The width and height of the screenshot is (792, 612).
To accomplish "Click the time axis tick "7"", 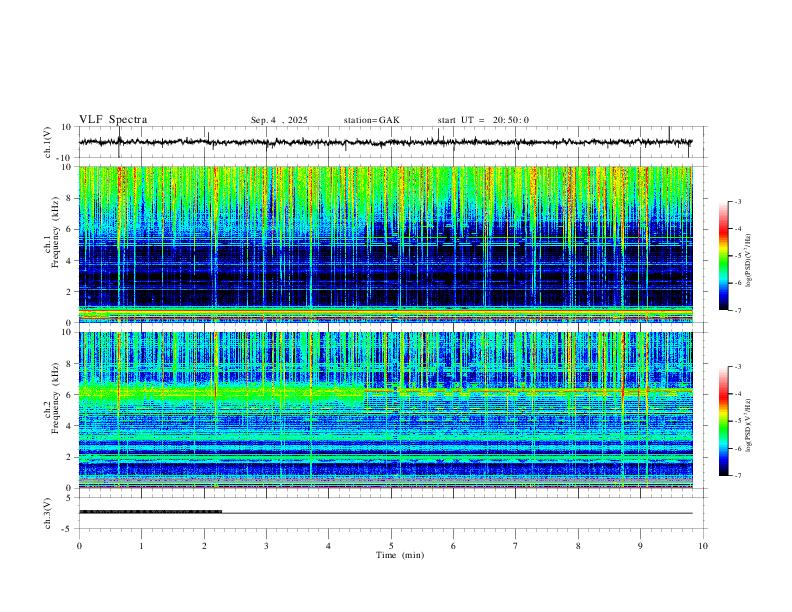I will 516,546.
